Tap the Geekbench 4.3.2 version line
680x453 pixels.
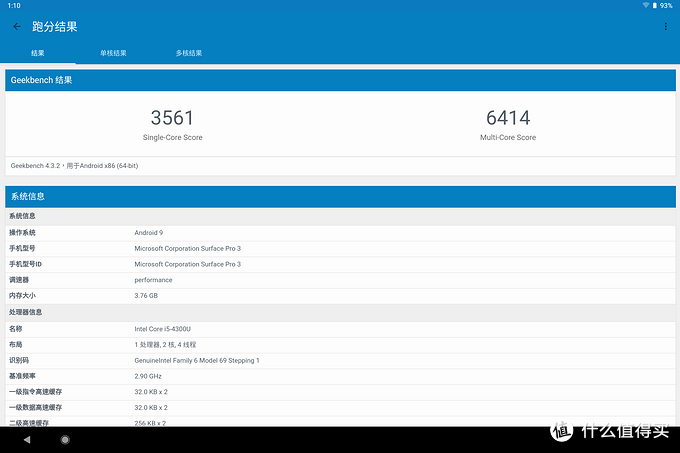point(74,166)
